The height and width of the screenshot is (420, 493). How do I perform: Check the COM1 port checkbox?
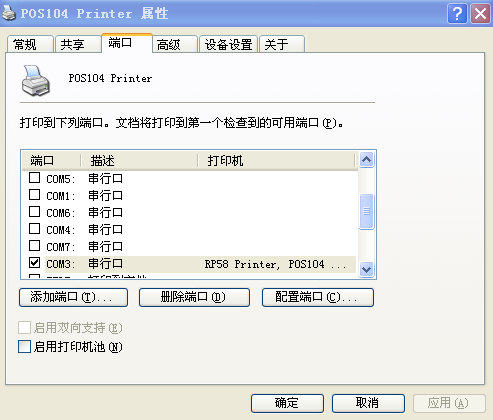coord(34,195)
